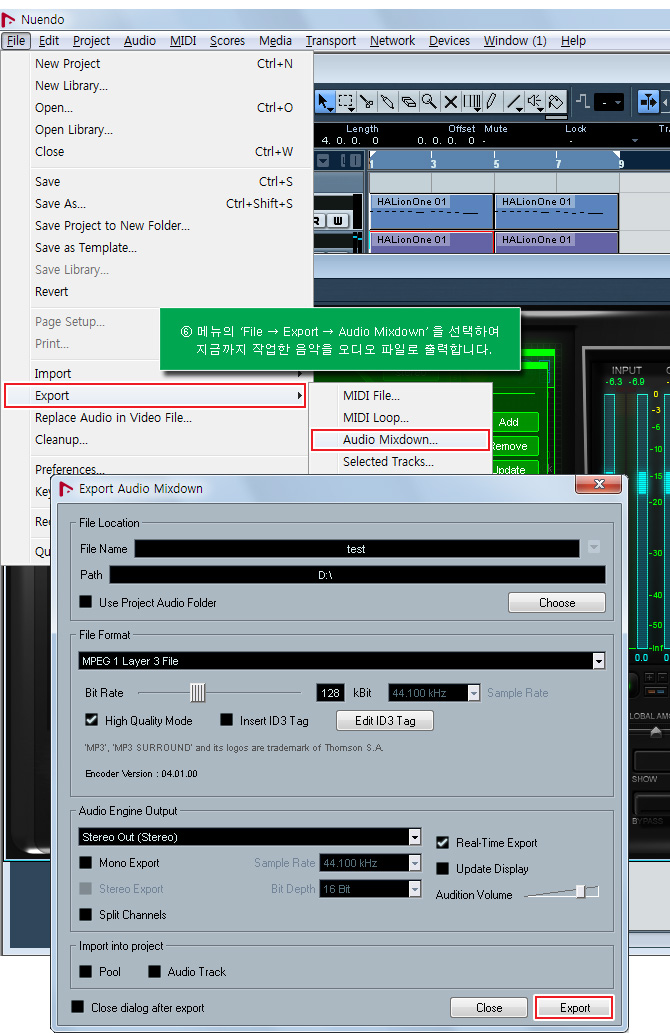Screen dimensions: 670x1034
Task: Select the first blue HALionOne 01 clip
Action: tap(431, 211)
